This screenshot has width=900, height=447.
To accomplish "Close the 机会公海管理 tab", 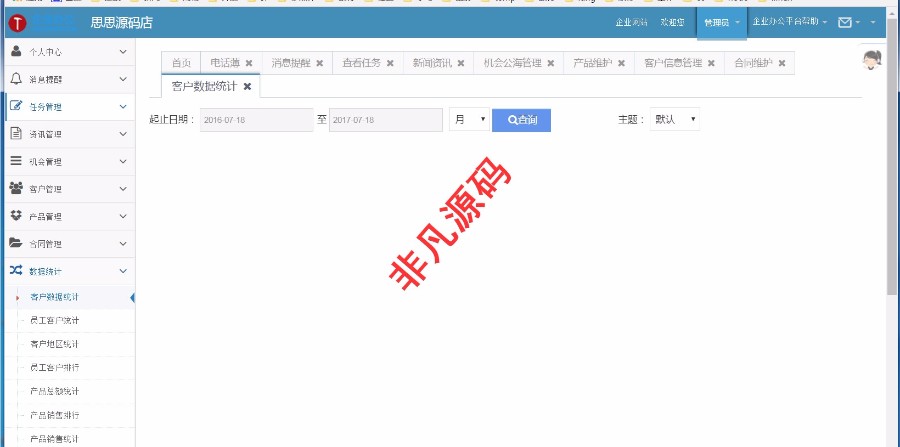I will [x=551, y=63].
